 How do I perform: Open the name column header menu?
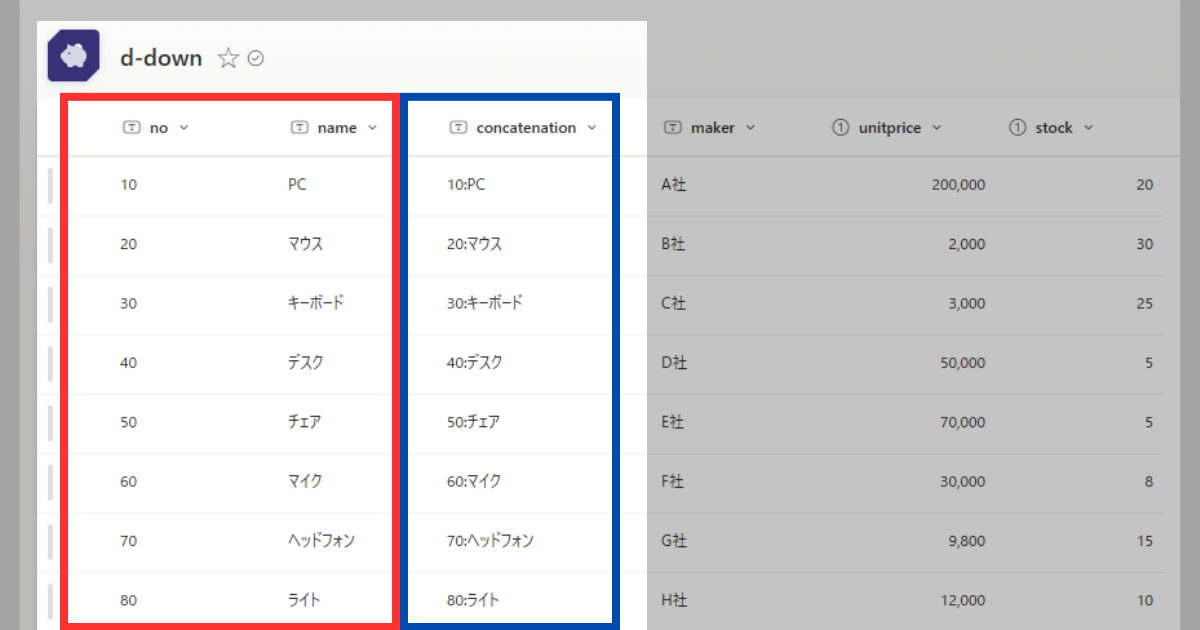pos(372,127)
